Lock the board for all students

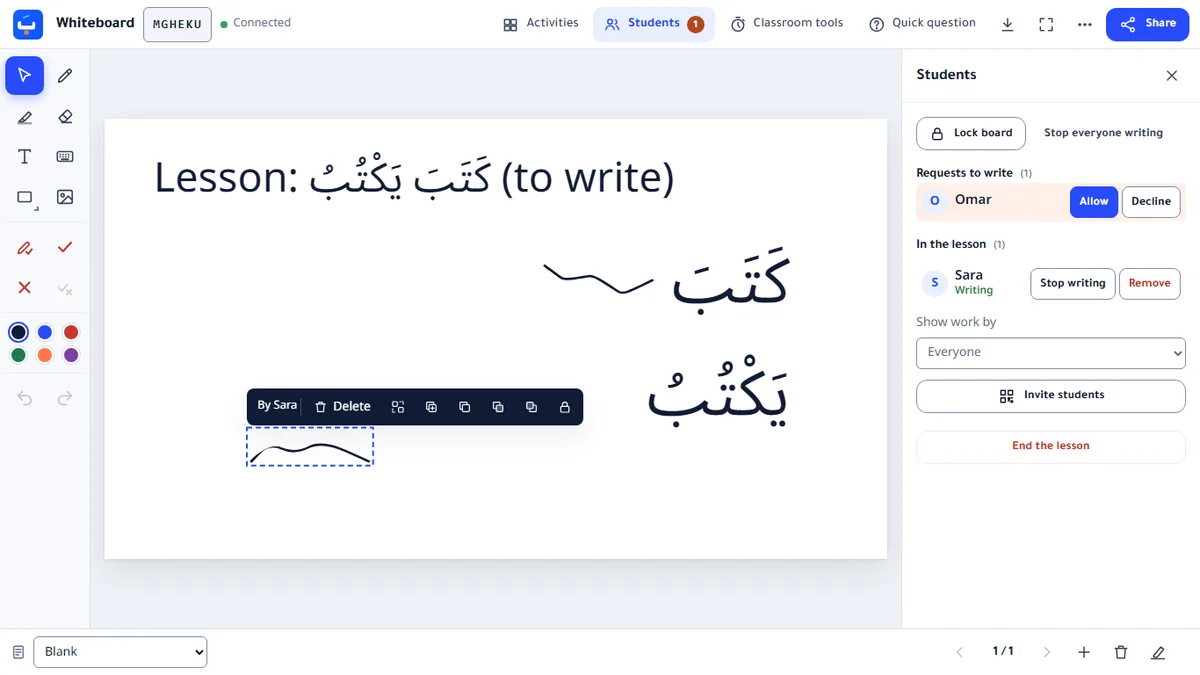click(x=970, y=133)
